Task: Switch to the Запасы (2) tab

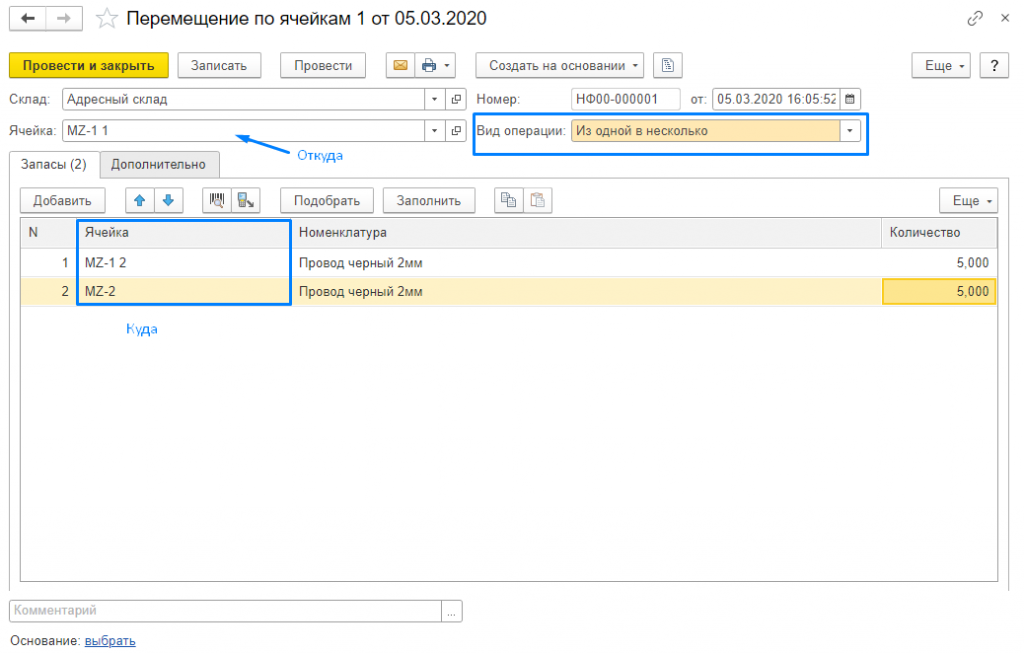Action: pyautogui.click(x=54, y=165)
